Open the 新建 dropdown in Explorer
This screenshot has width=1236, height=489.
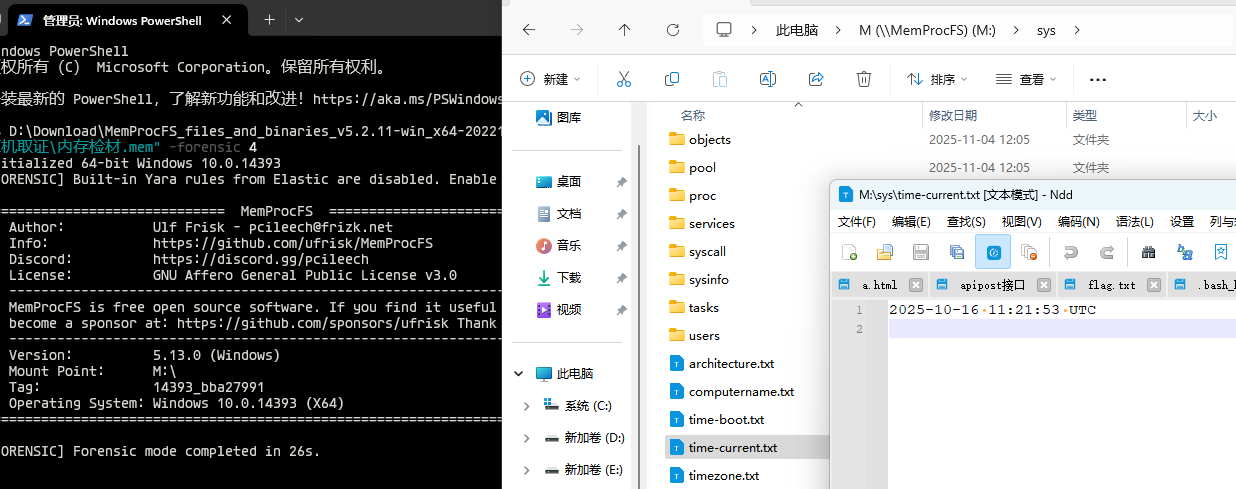(x=550, y=79)
